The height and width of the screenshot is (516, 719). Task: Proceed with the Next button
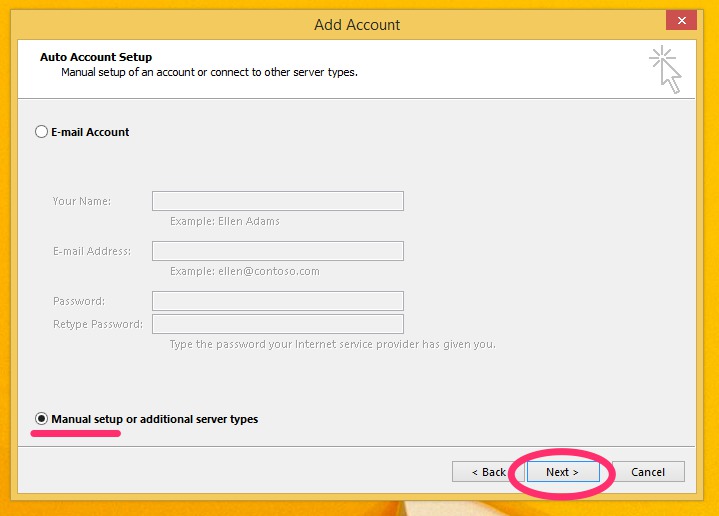point(563,472)
